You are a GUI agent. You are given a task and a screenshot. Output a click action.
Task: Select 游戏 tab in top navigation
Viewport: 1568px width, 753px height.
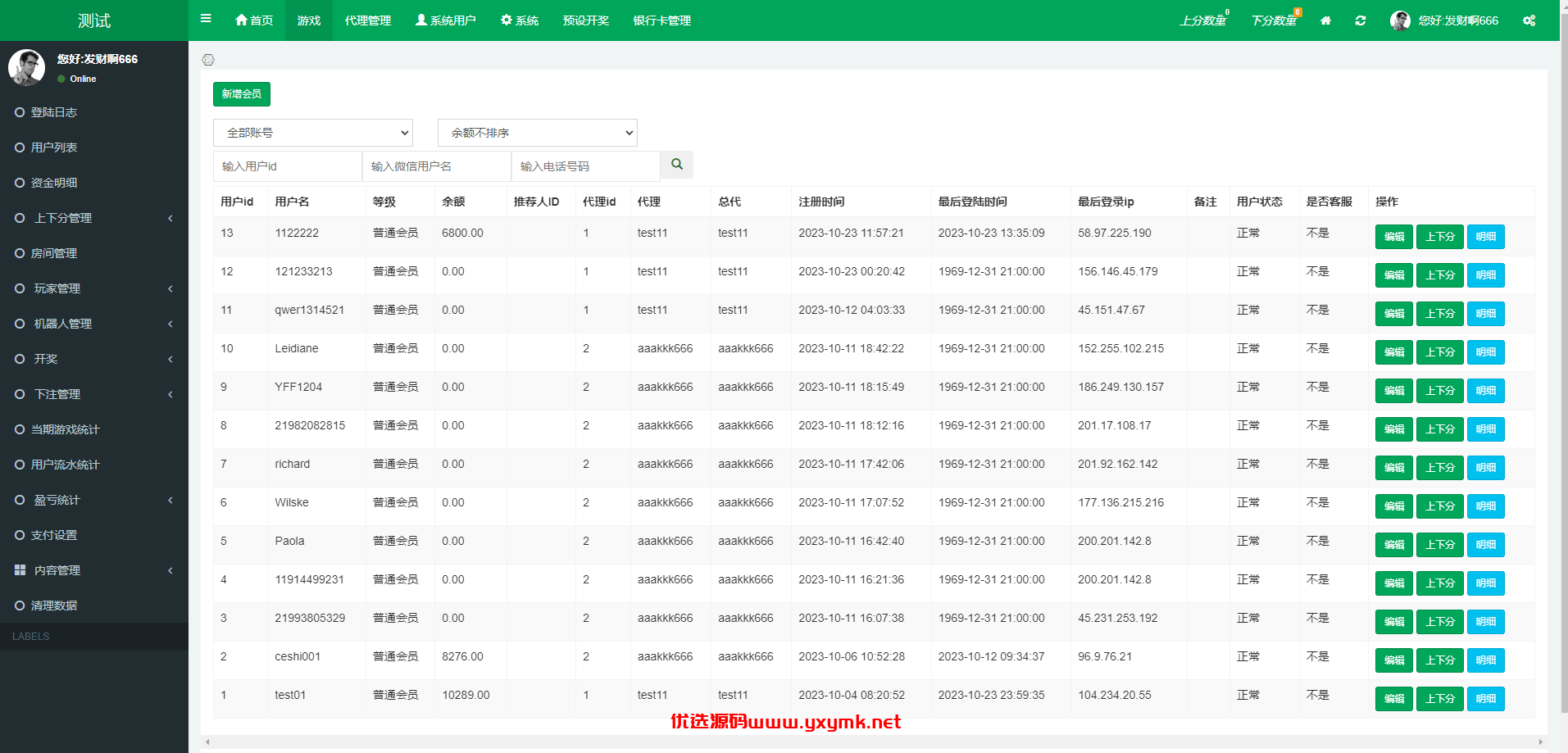[x=309, y=20]
